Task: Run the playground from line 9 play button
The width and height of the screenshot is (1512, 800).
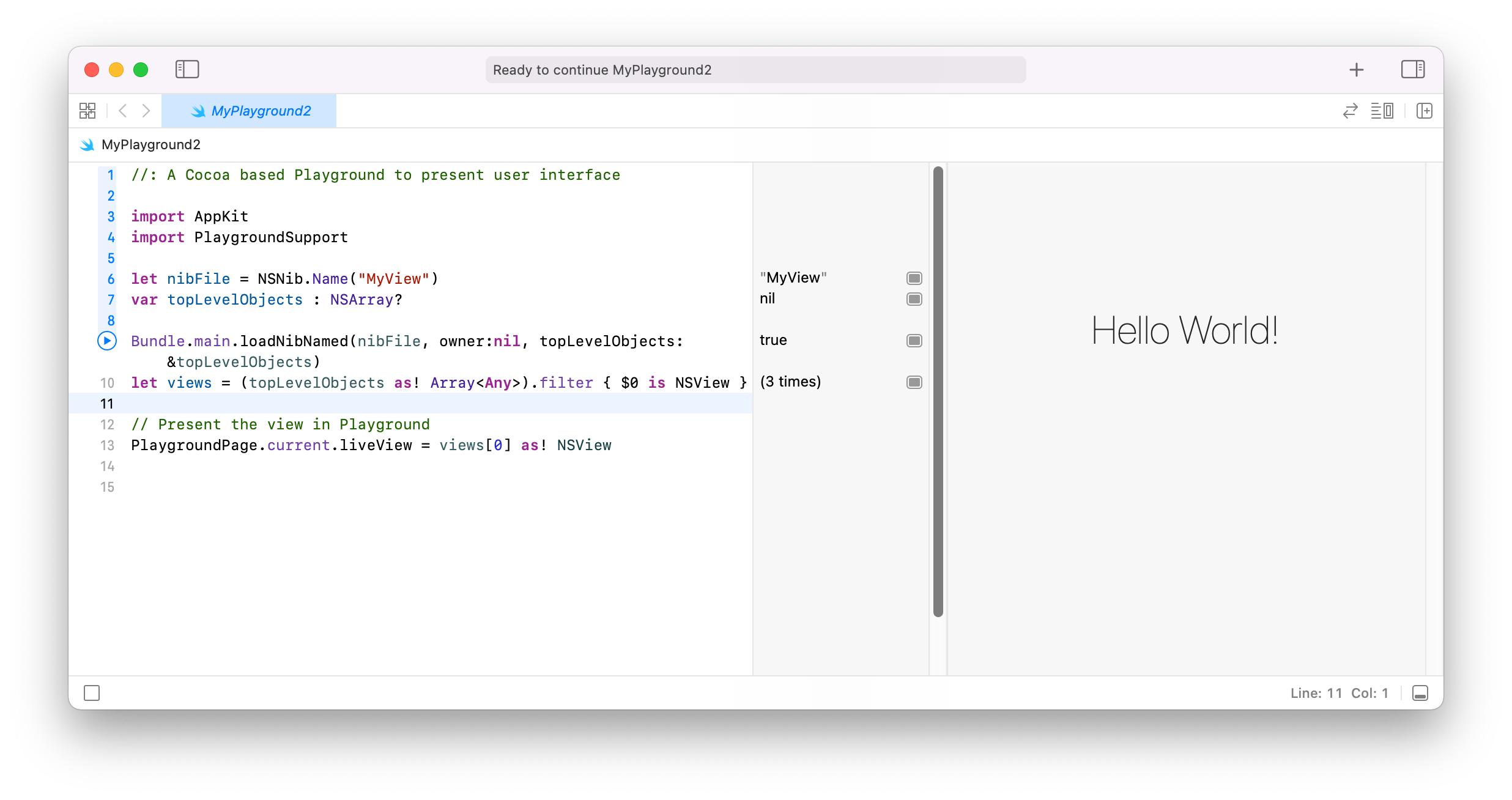Action: click(107, 341)
